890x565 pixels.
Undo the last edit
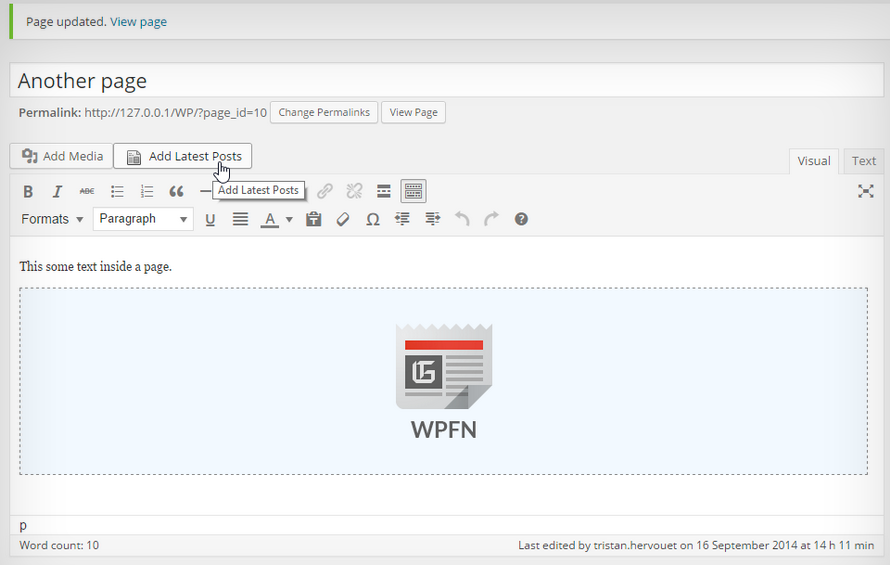click(462, 219)
